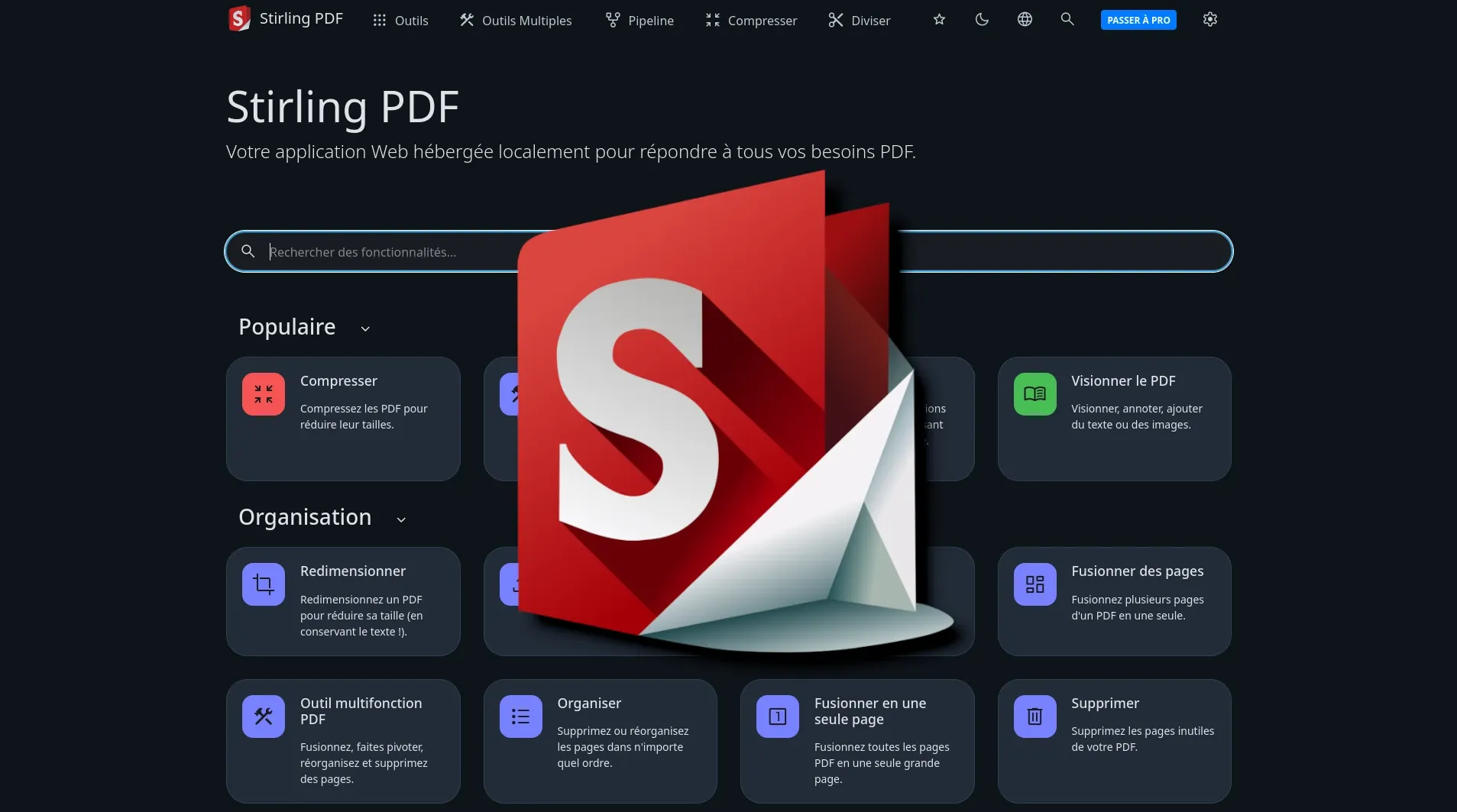1457x812 pixels.
Task: Toggle favorites with the star icon
Action: tap(938, 19)
